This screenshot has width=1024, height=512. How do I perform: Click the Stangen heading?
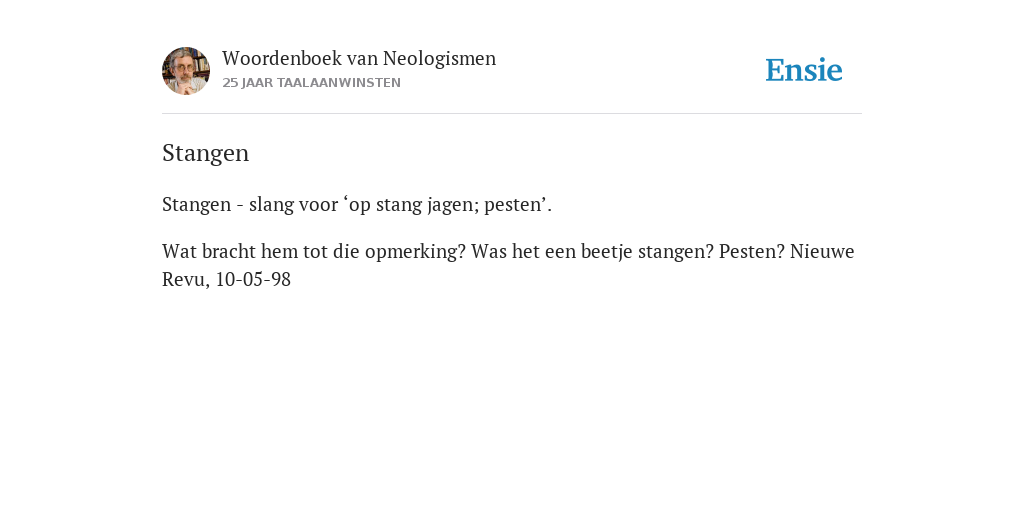point(206,153)
